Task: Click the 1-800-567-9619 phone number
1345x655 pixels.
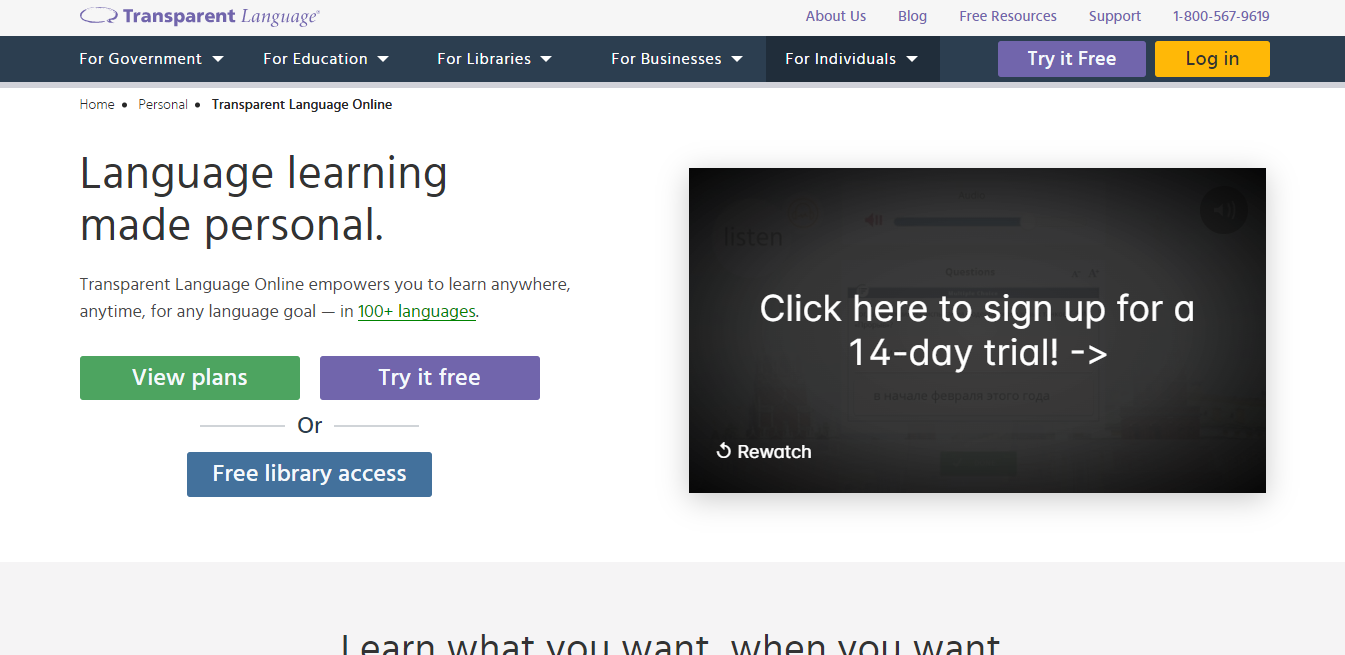Action: [x=1221, y=16]
